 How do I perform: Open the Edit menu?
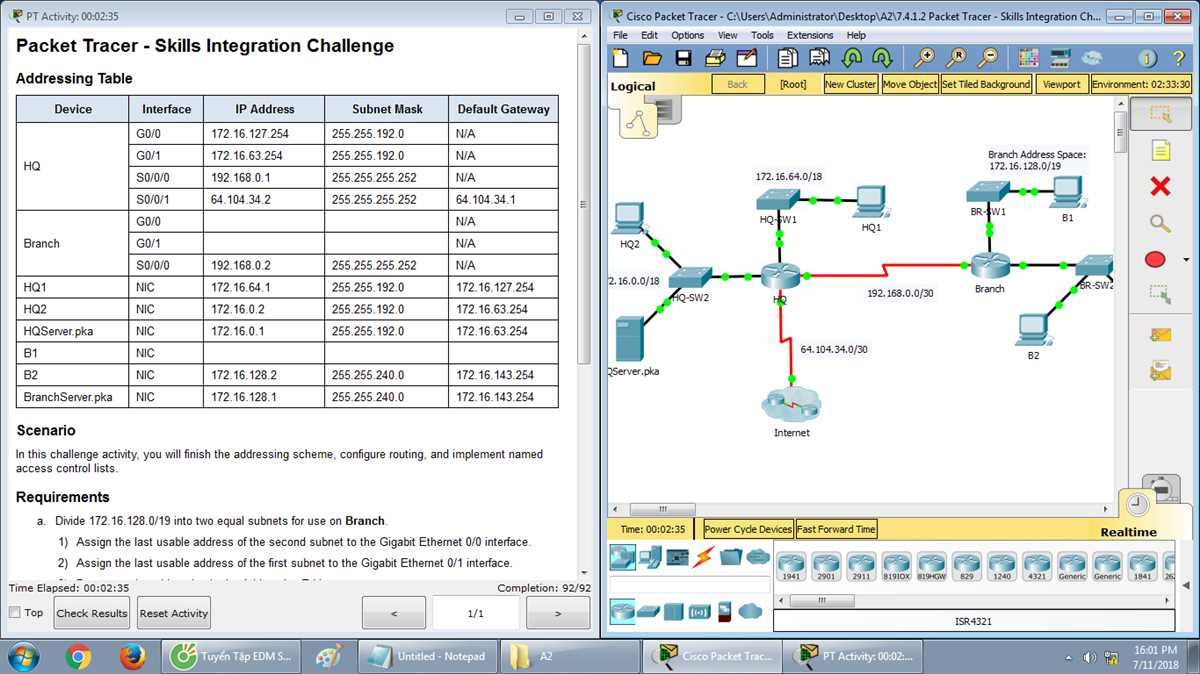649,35
